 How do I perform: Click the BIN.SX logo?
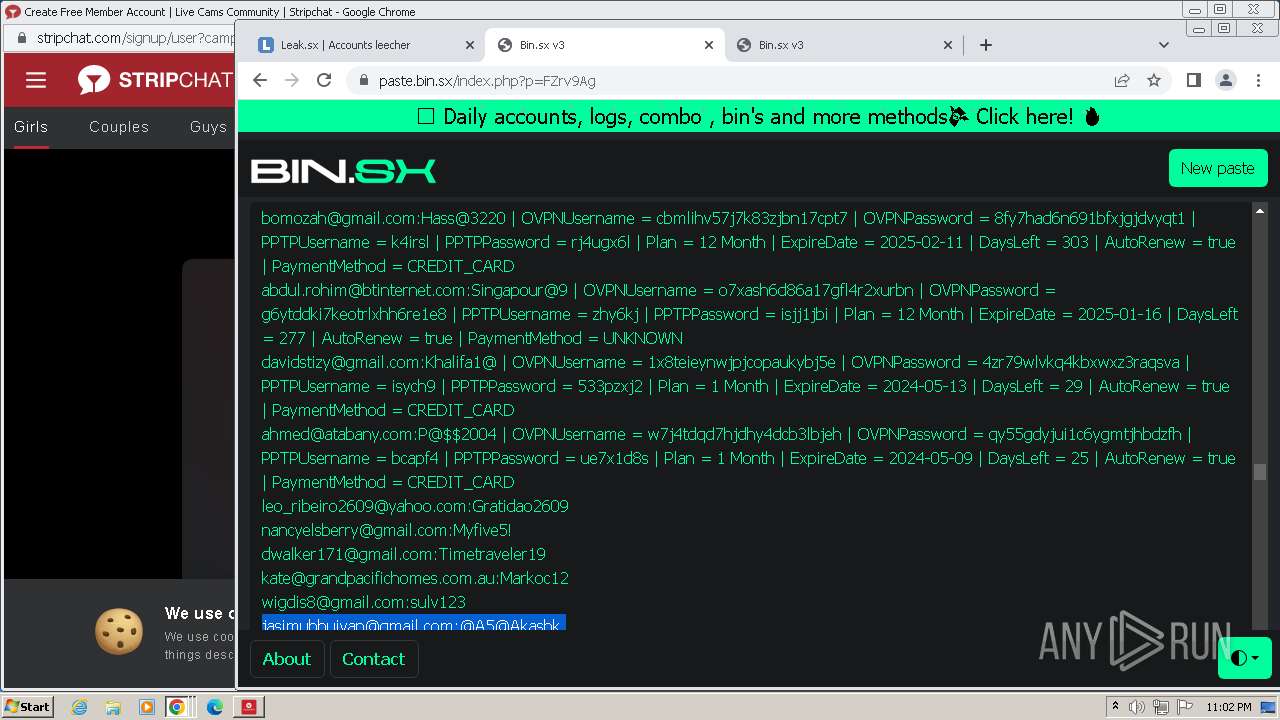click(343, 171)
